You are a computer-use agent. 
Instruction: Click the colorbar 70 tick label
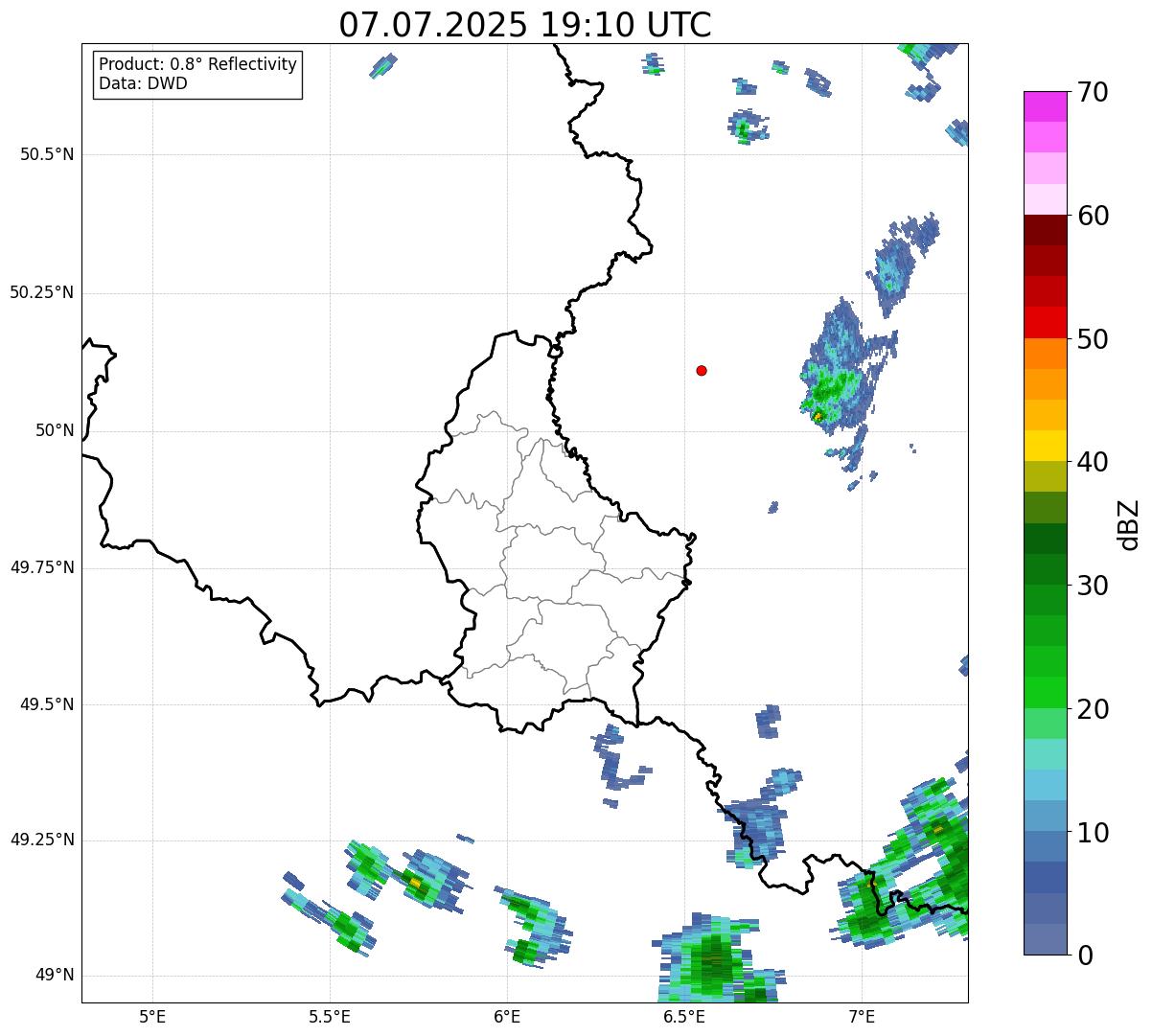point(1093,92)
